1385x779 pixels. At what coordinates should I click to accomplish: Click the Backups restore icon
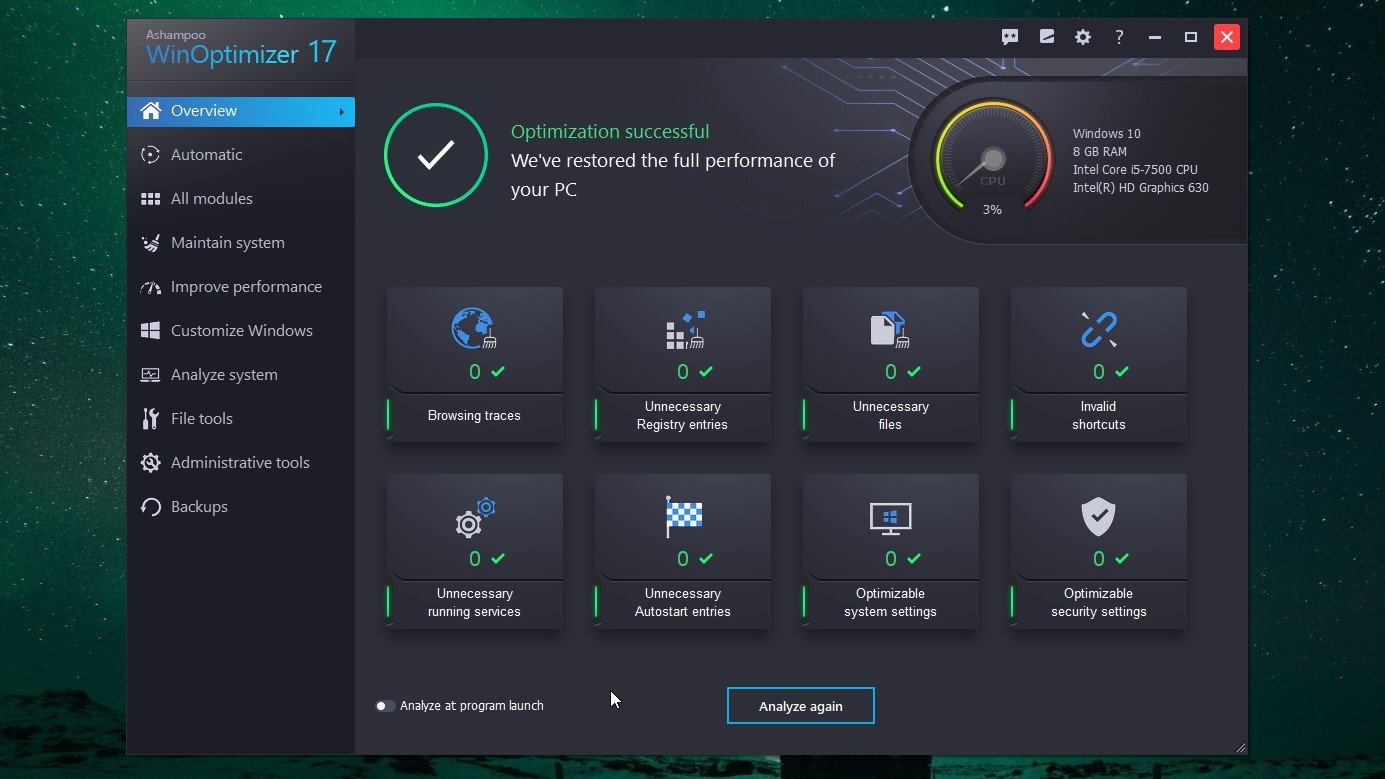coord(150,507)
